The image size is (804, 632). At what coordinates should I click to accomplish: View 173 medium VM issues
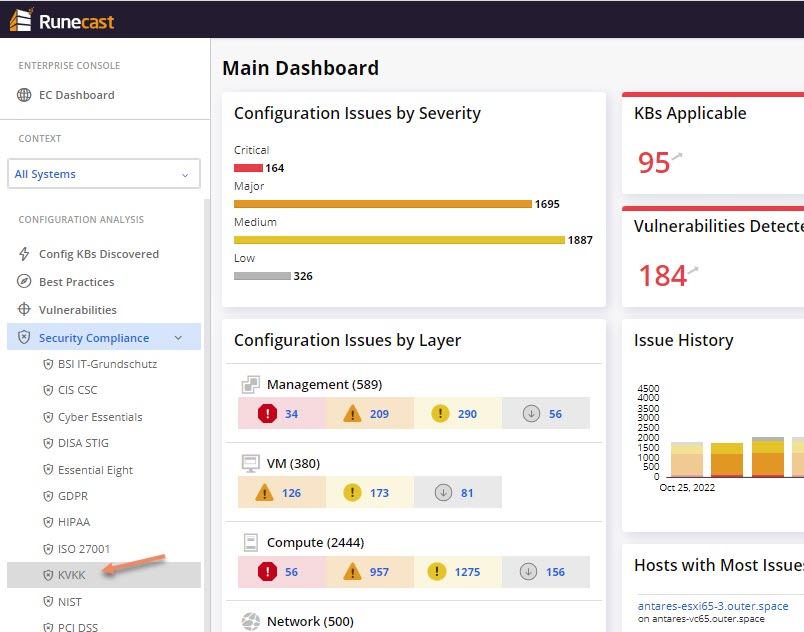[379, 493]
